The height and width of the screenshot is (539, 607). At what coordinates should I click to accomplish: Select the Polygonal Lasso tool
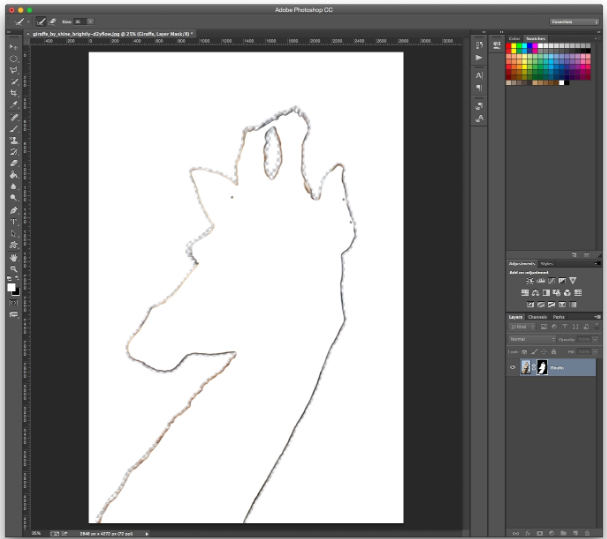[x=14, y=70]
